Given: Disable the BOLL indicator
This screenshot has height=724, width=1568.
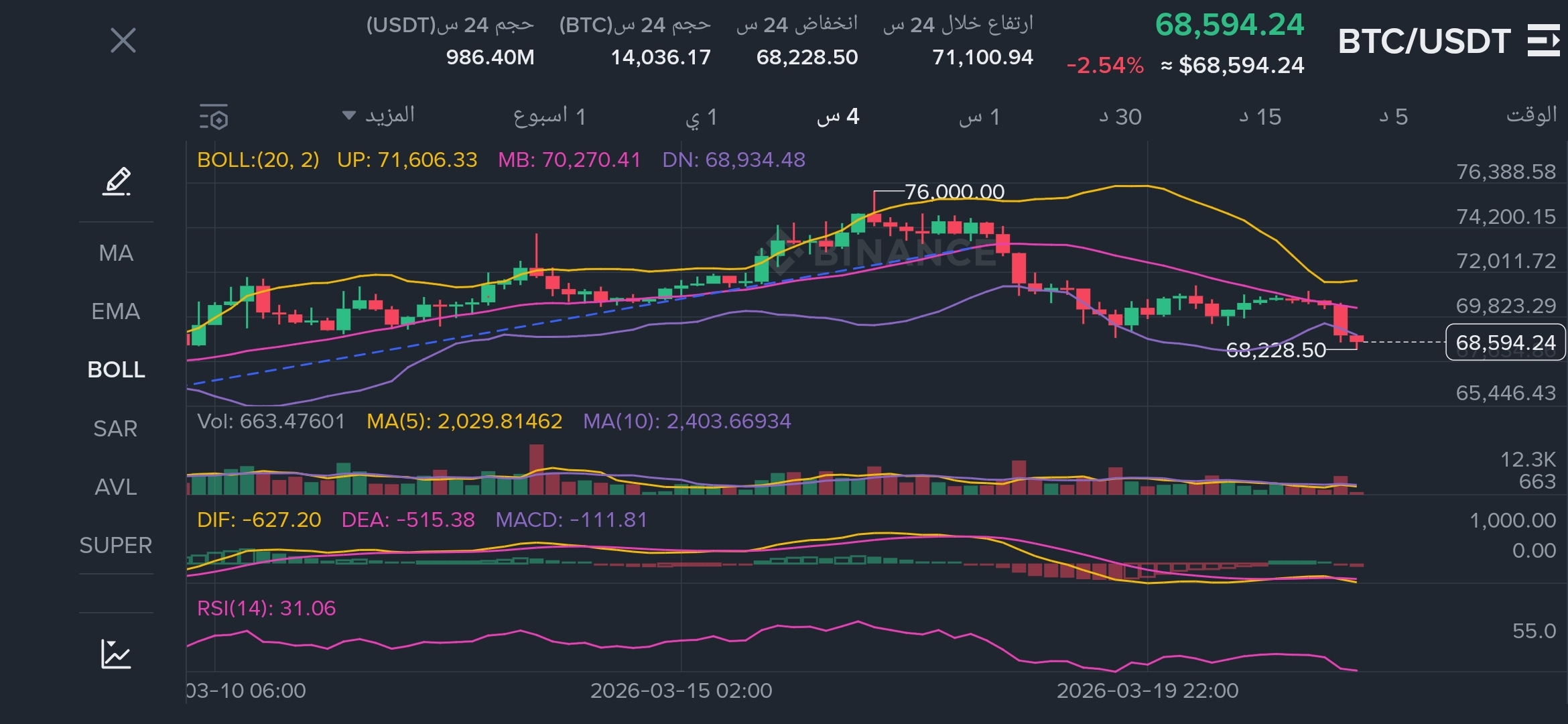Looking at the screenshot, I should click(x=116, y=369).
